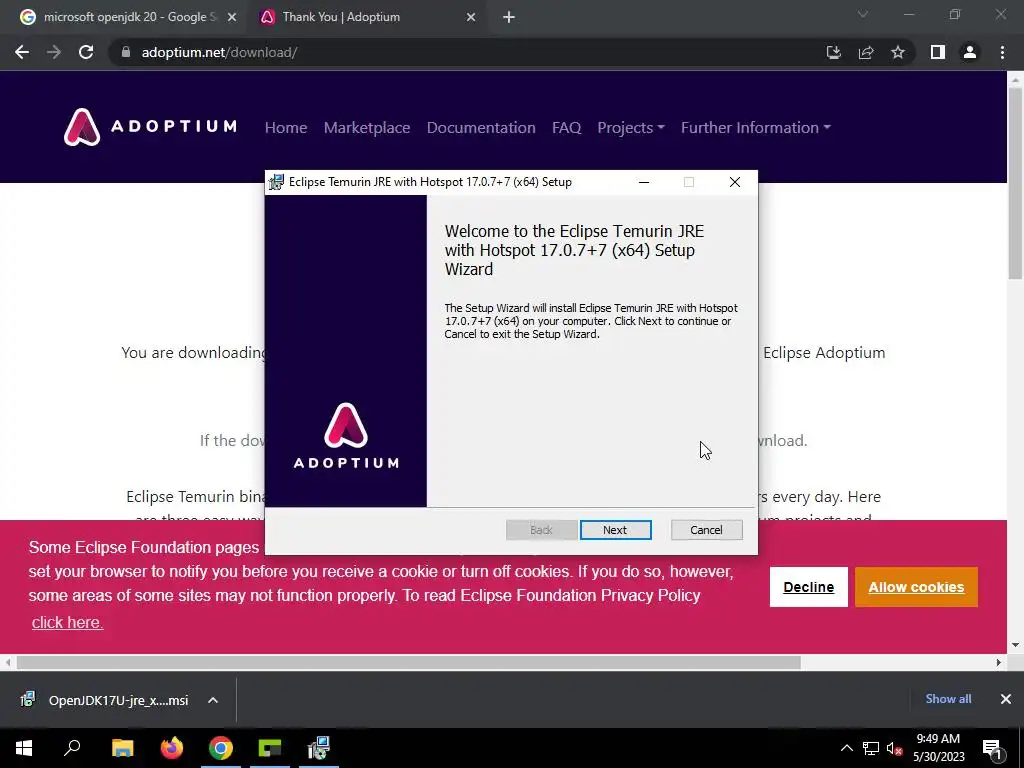Click the horizontal page scrollbar
The height and width of the screenshot is (768, 1024).
(x=408, y=662)
